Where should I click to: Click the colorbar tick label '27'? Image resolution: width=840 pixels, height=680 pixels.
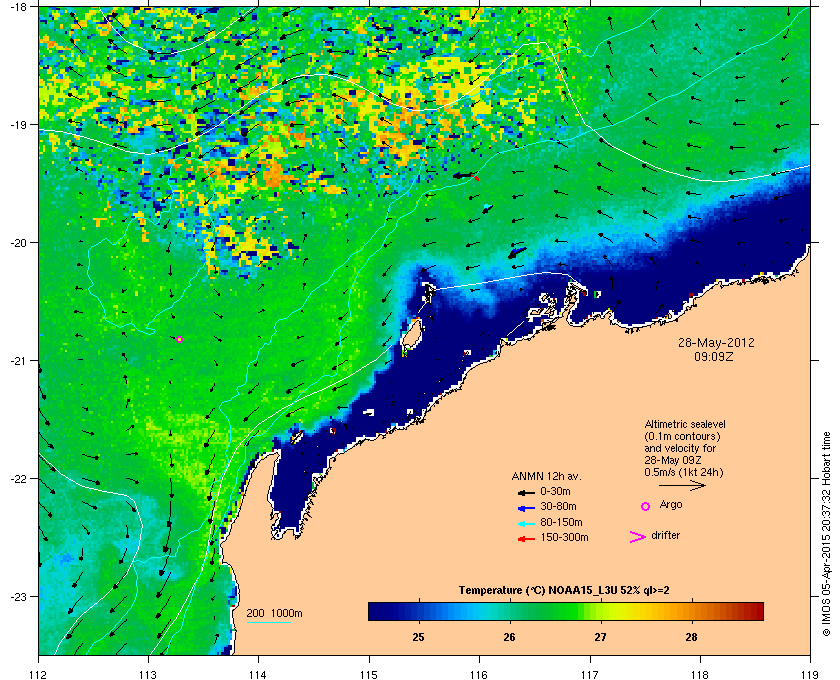pos(601,637)
